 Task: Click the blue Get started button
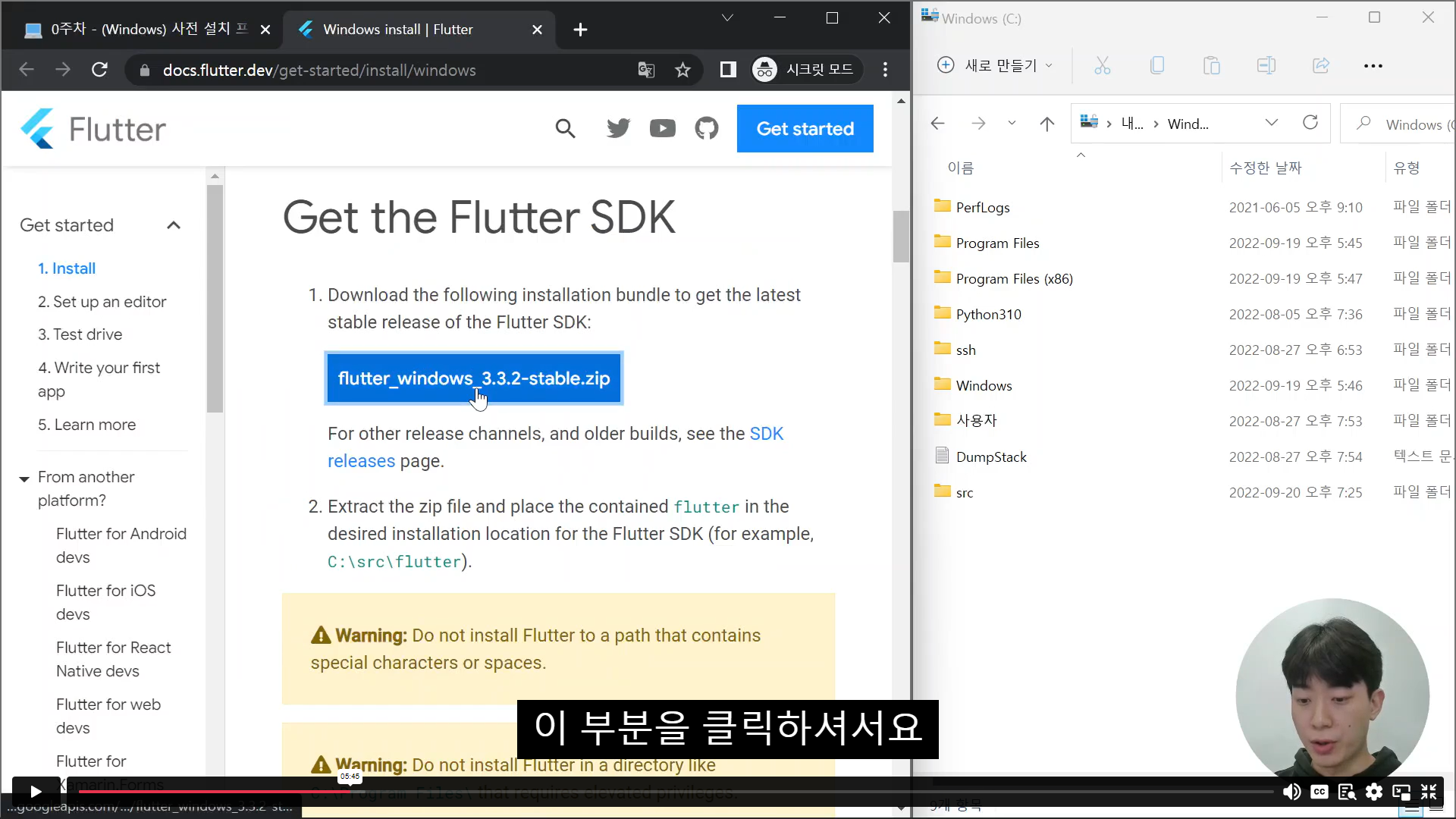(x=805, y=129)
